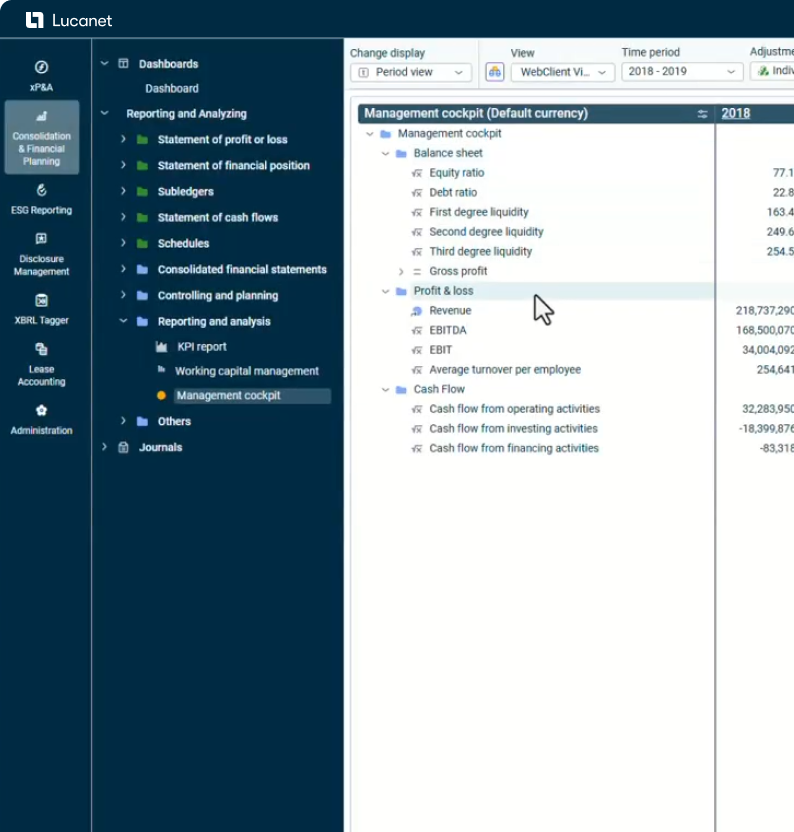Select Working capital management report
The height and width of the screenshot is (832, 794).
point(246,371)
